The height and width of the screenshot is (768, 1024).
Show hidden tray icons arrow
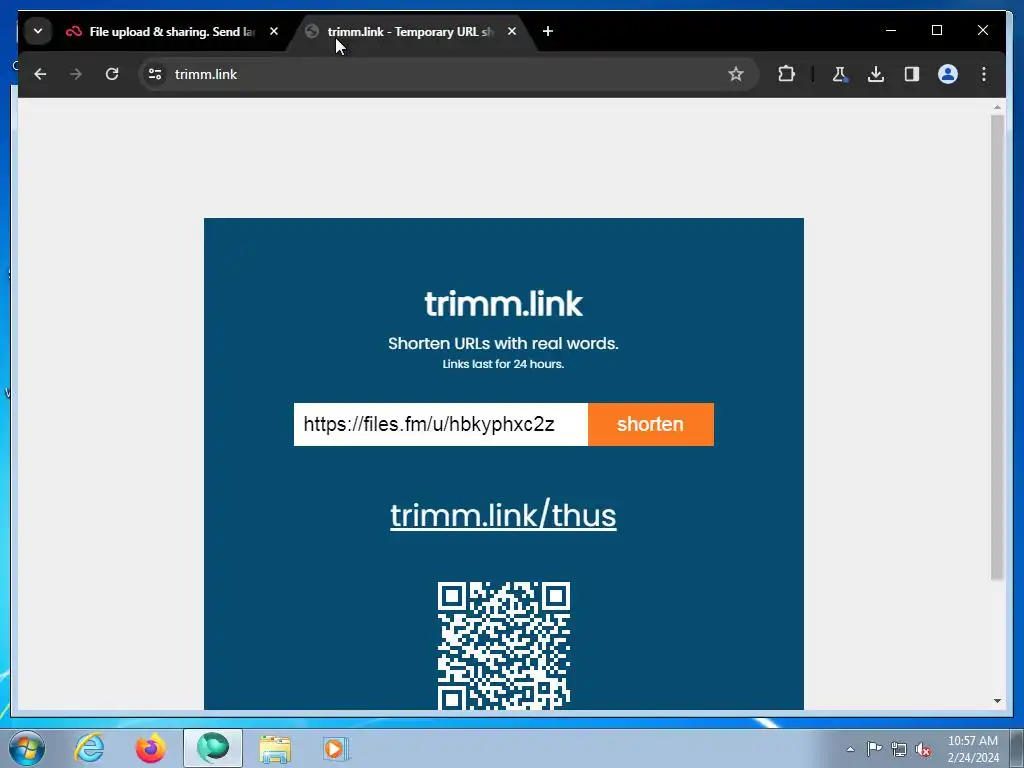point(850,749)
